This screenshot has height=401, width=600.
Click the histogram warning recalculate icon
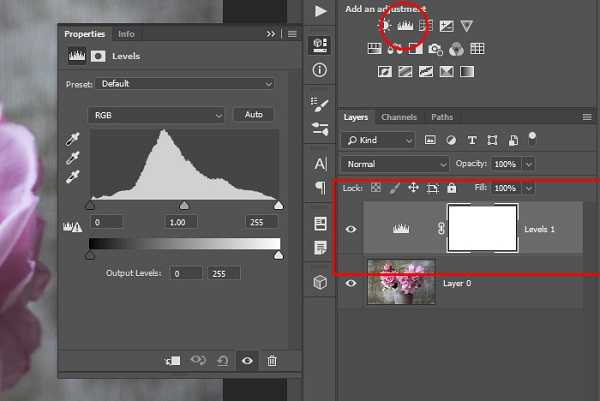[x=72, y=227]
